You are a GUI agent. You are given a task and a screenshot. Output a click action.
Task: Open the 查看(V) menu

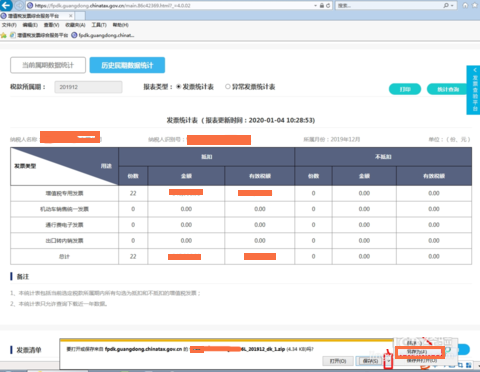point(52,25)
